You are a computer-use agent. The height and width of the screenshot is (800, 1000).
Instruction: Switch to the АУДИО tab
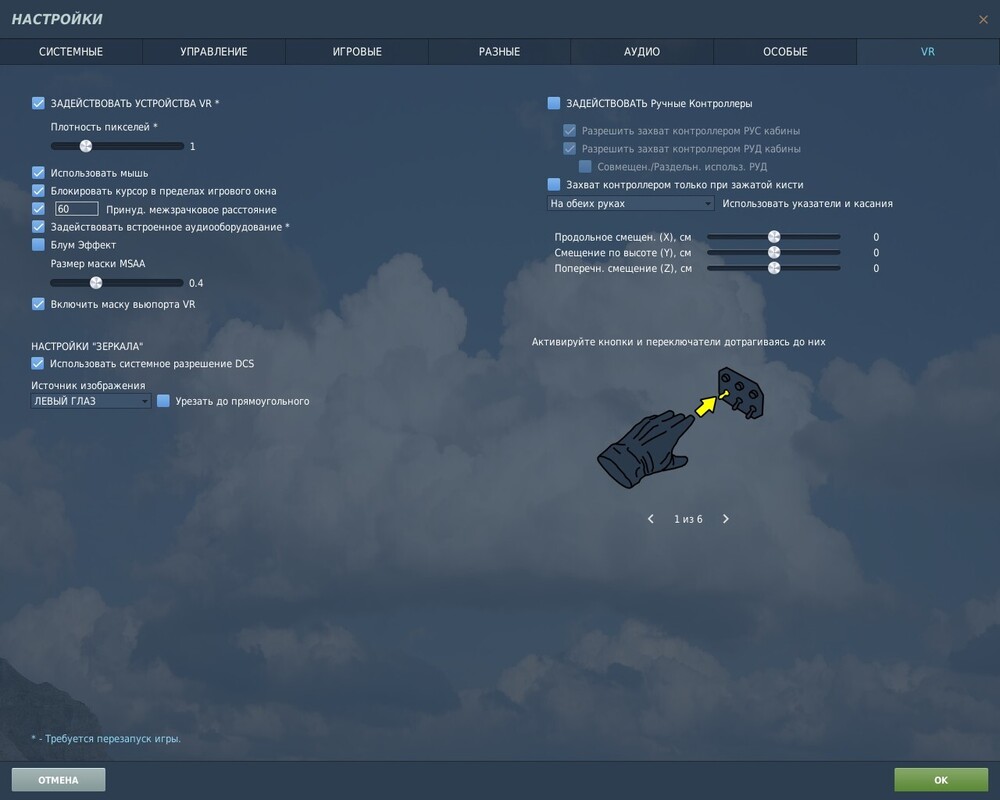coord(642,52)
